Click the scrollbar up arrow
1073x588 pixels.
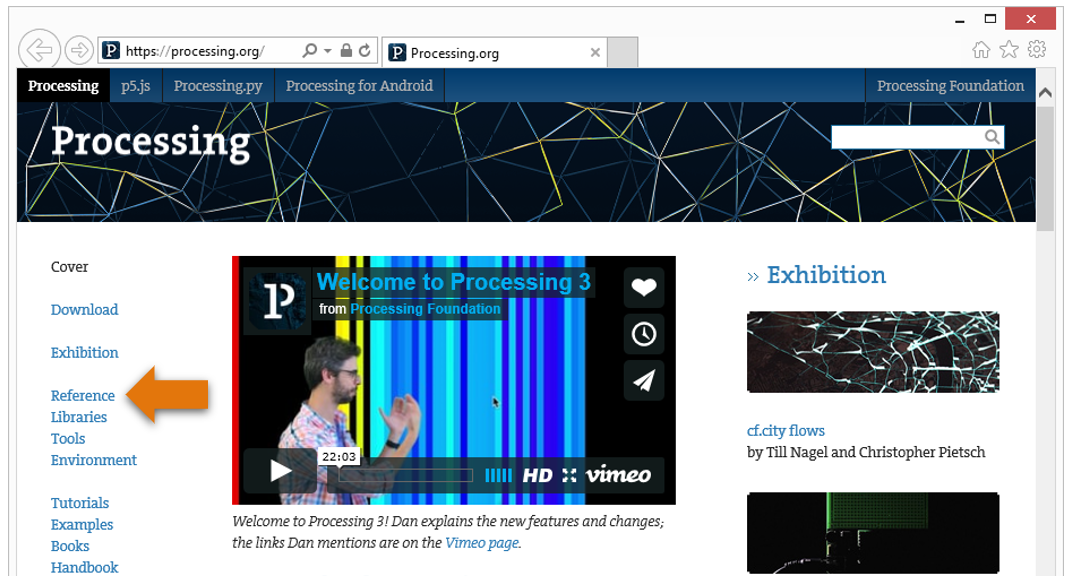tap(1045, 92)
